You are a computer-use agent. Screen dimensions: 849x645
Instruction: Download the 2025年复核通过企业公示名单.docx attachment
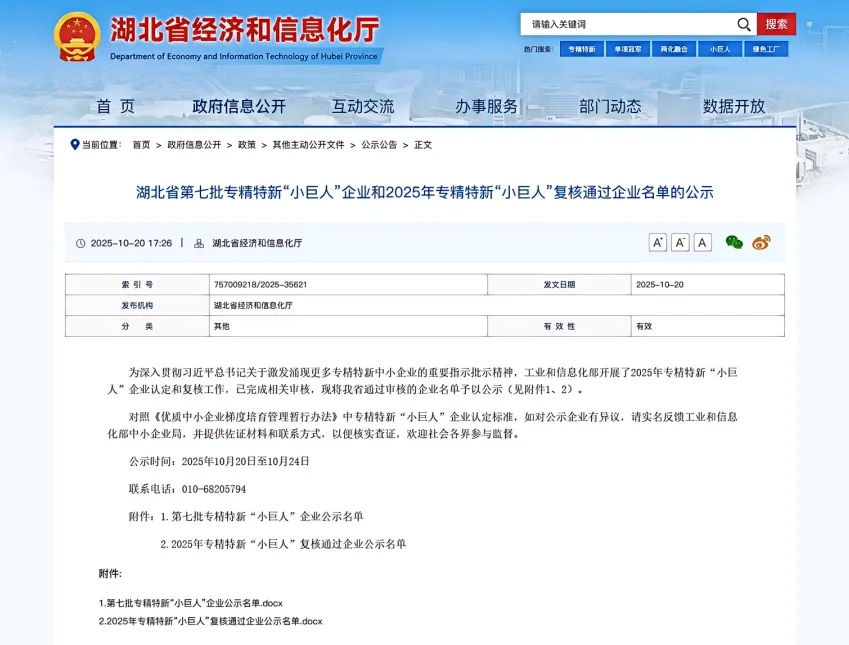(x=210, y=621)
